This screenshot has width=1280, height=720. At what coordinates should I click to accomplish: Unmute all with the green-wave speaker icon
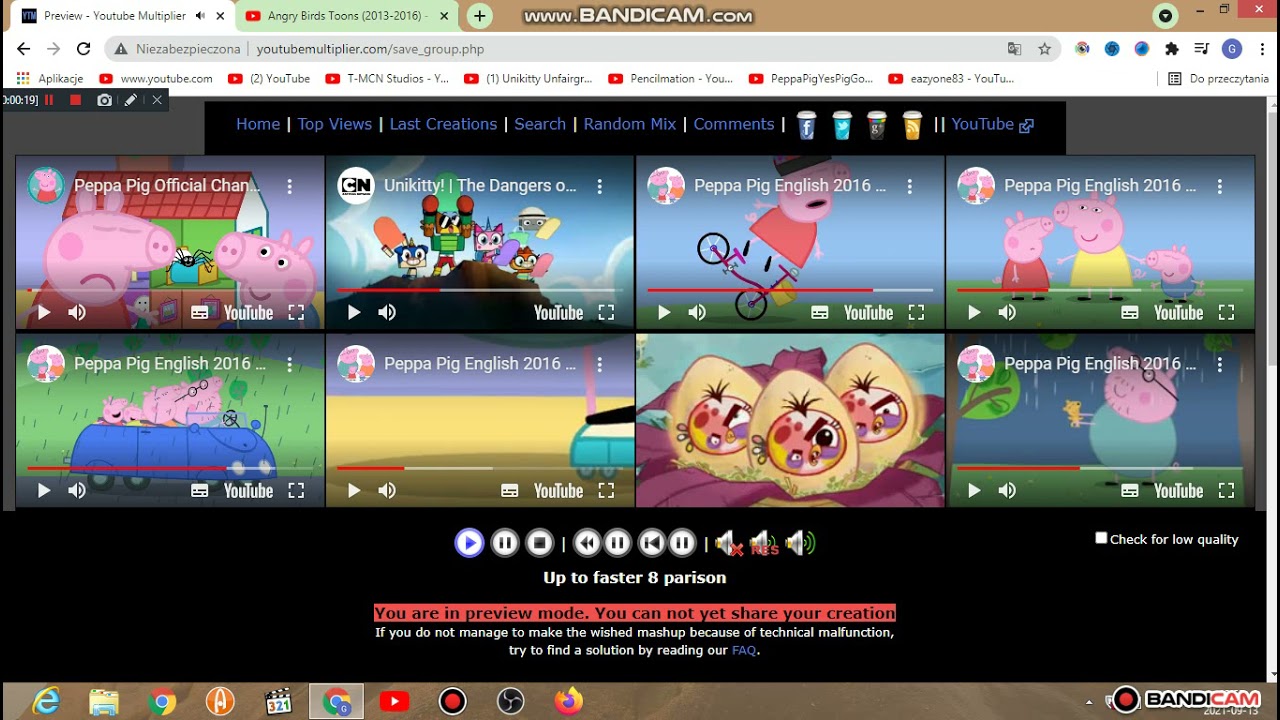tap(800, 543)
